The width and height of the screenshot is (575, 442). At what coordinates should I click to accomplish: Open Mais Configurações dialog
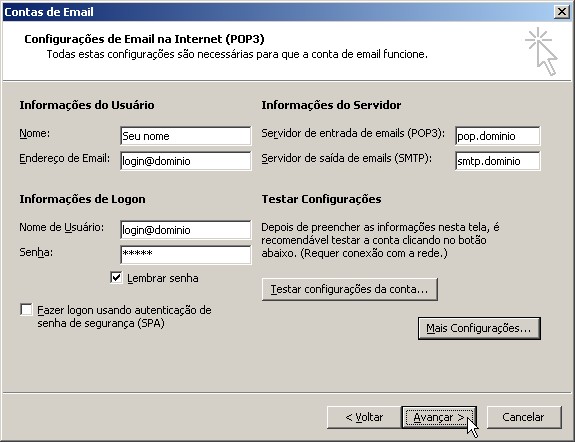tap(479, 328)
